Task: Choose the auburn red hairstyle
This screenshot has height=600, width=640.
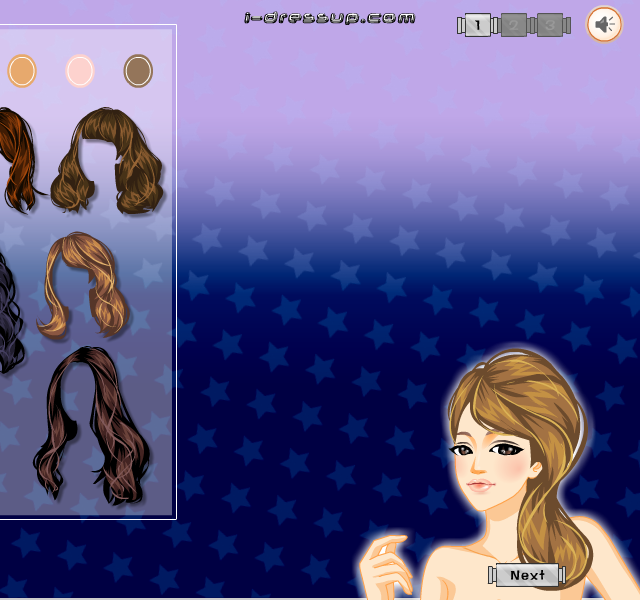Action: tap(18, 160)
